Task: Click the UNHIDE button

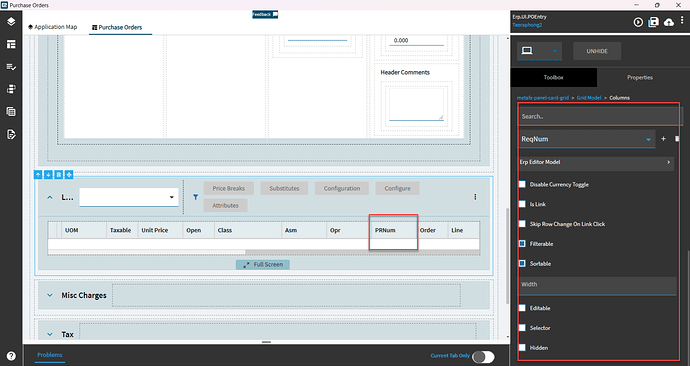Action: (597, 51)
